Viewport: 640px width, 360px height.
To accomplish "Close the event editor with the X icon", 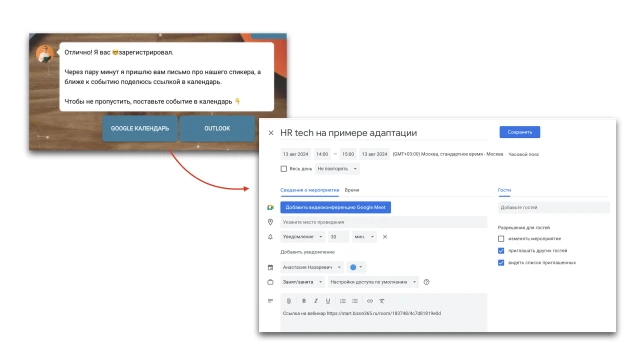I will pyautogui.click(x=271, y=133).
